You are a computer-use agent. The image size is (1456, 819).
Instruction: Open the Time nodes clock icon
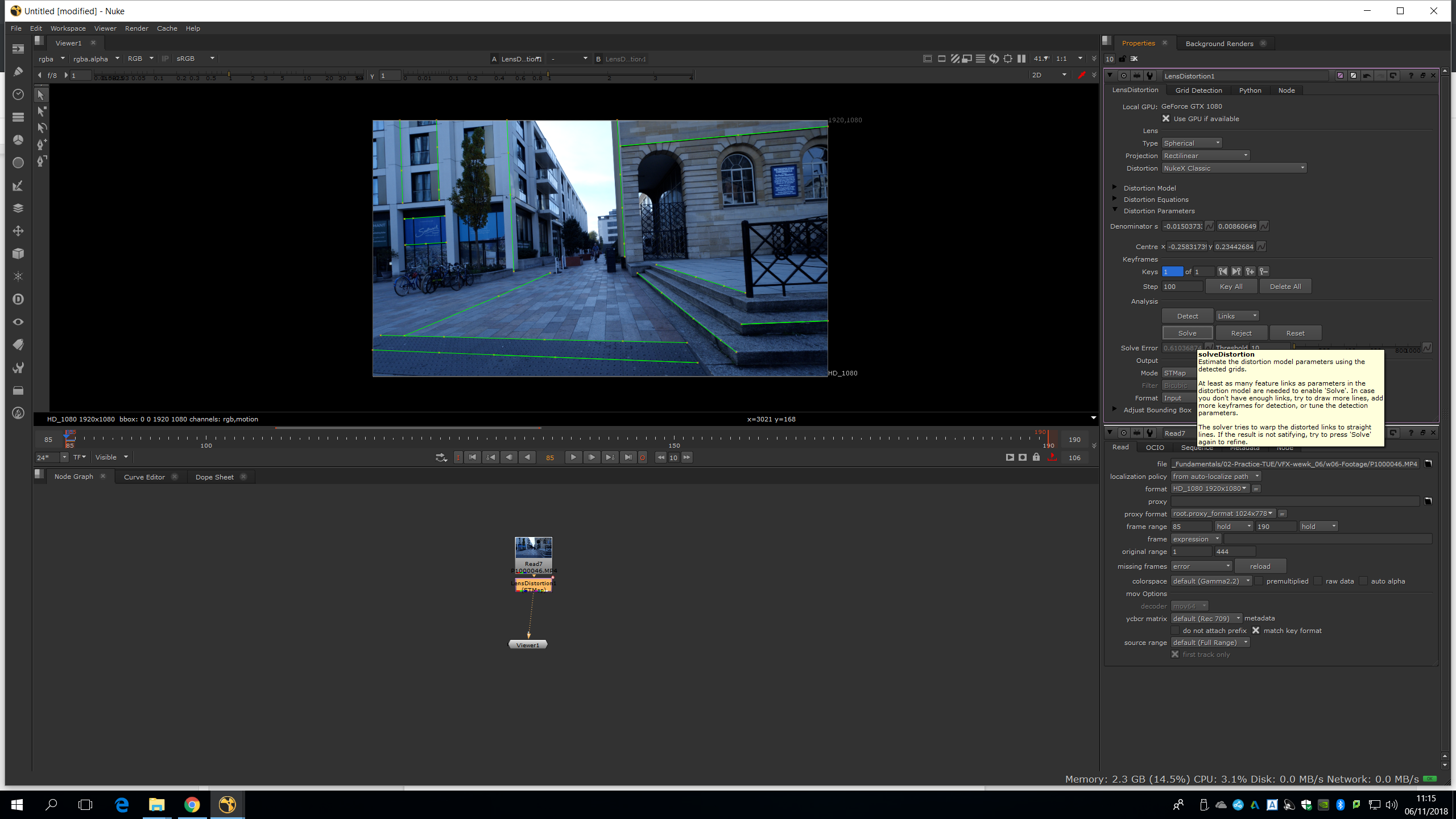coord(18,94)
